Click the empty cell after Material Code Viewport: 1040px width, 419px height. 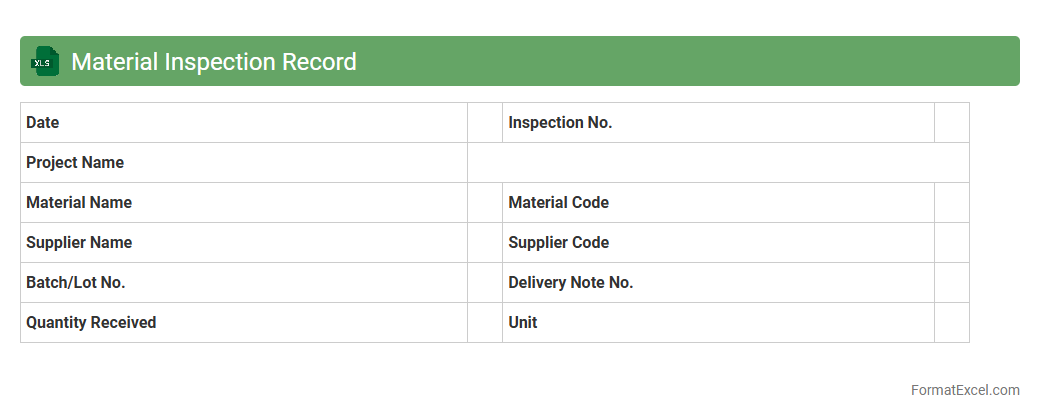pyautogui.click(x=951, y=203)
